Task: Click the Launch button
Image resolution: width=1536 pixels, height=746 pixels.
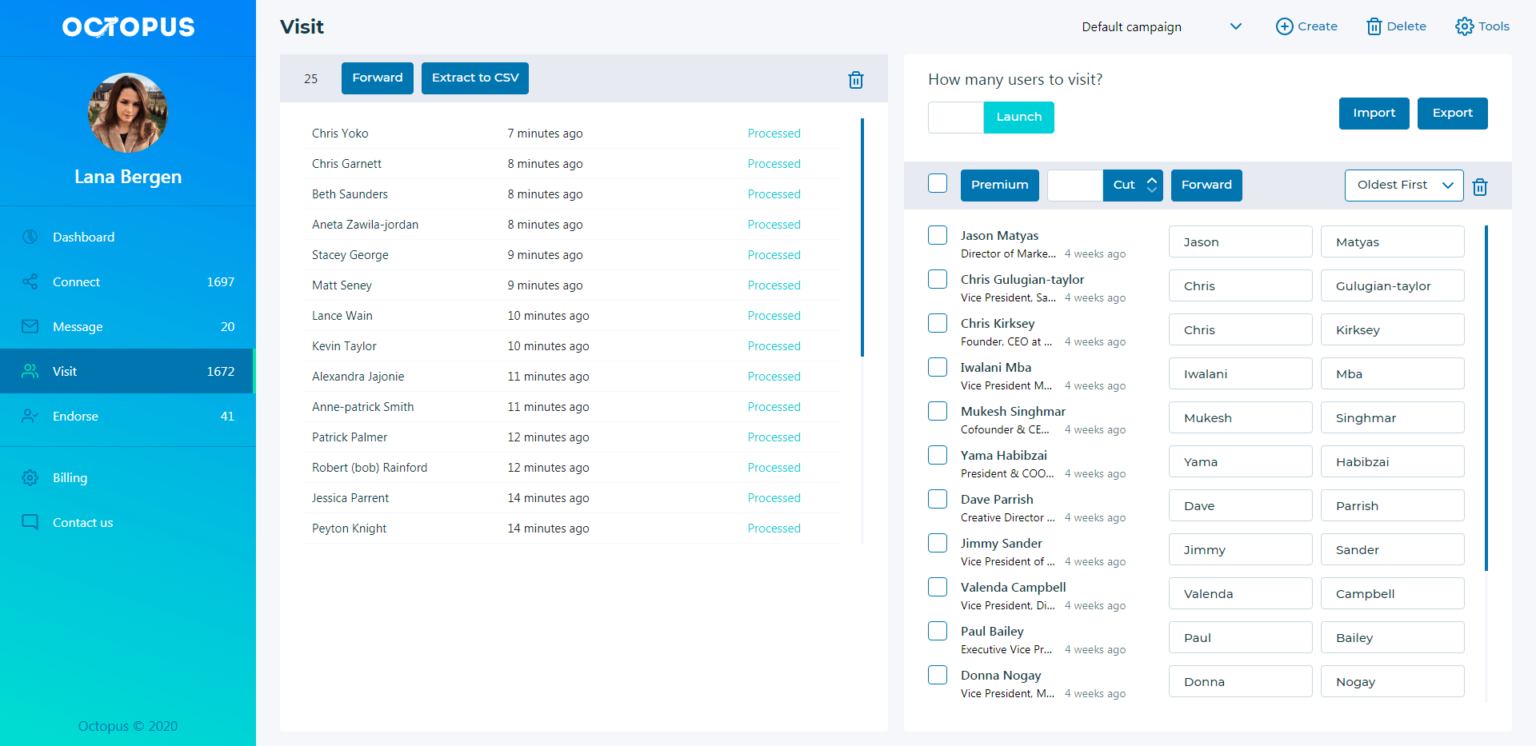Action: pos(1018,117)
